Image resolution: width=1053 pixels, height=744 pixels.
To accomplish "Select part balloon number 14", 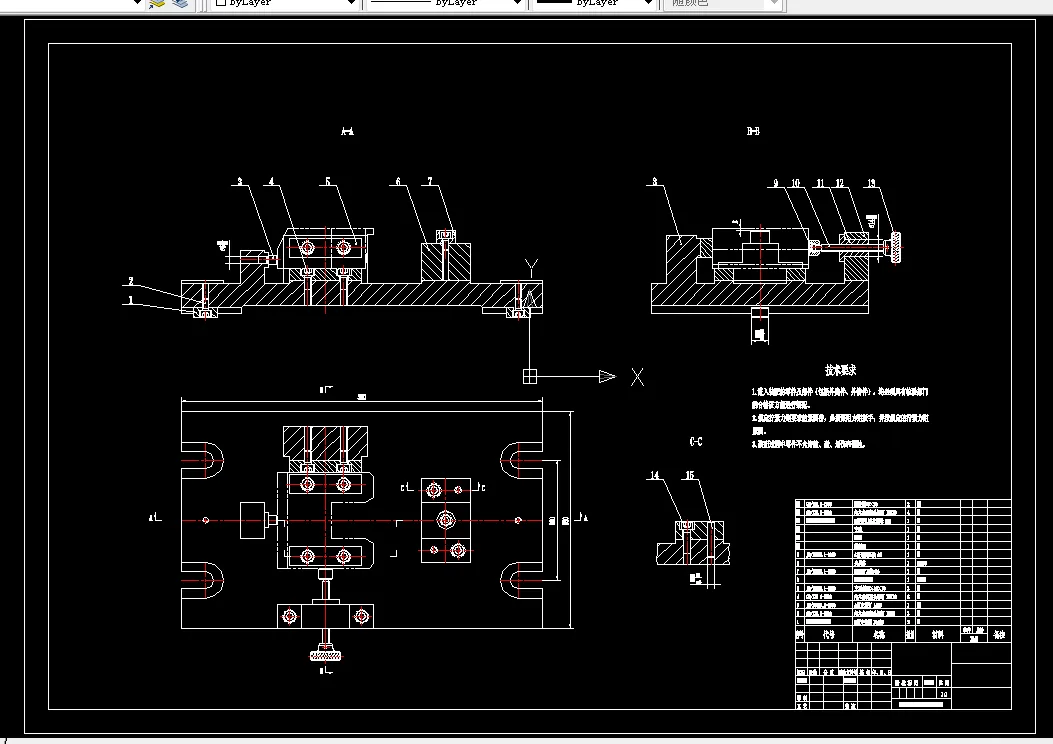I will (x=655, y=475).
